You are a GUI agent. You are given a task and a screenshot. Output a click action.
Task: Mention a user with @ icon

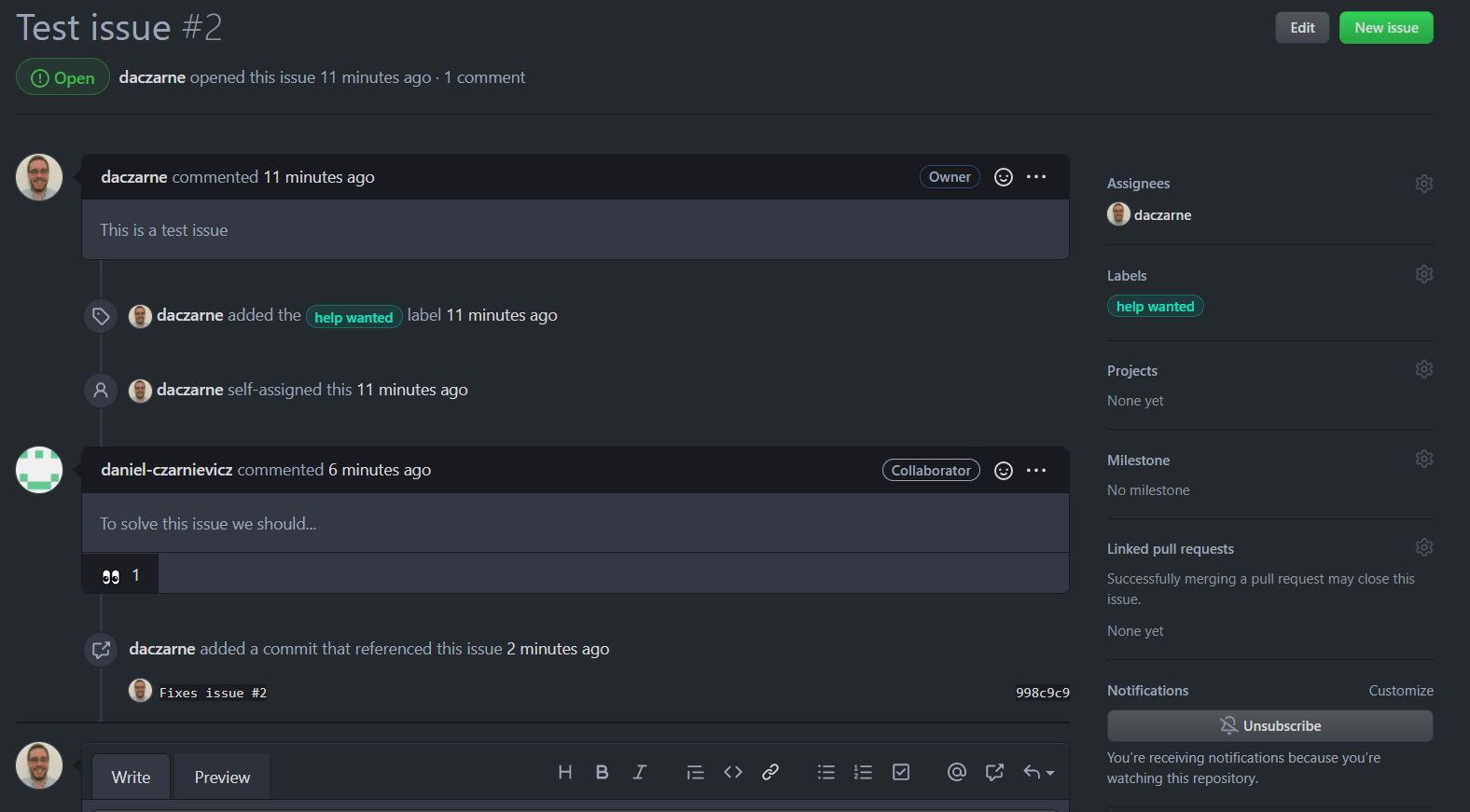pos(957,772)
